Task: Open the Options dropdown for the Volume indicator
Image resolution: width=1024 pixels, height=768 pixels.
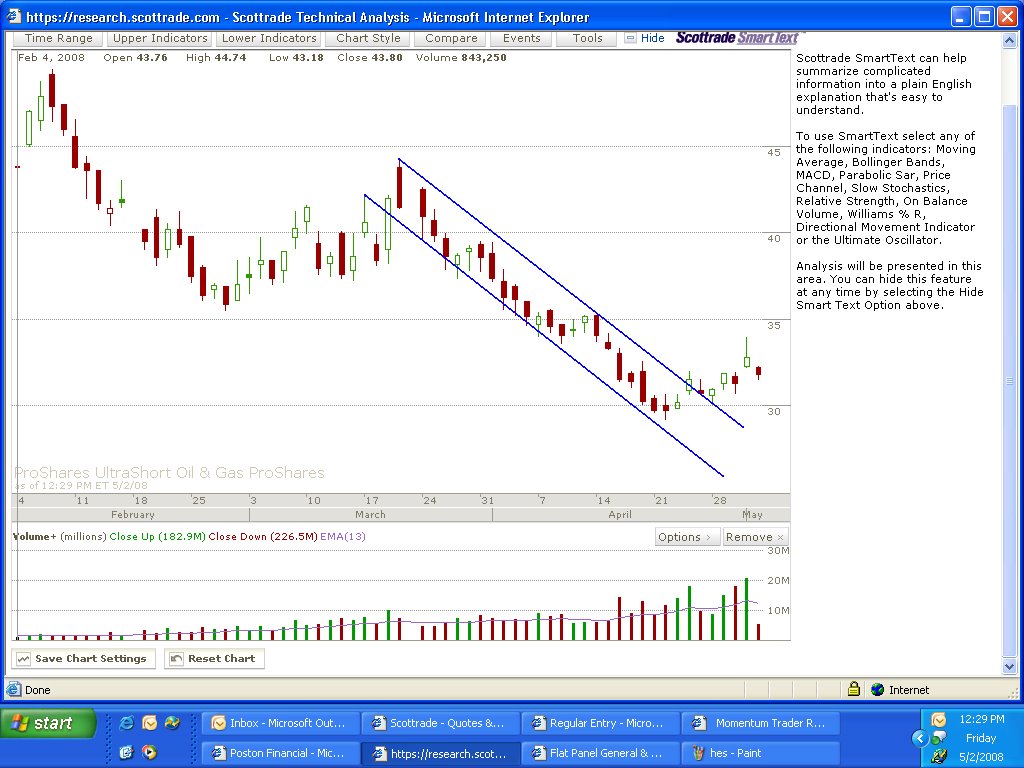Action: 686,537
